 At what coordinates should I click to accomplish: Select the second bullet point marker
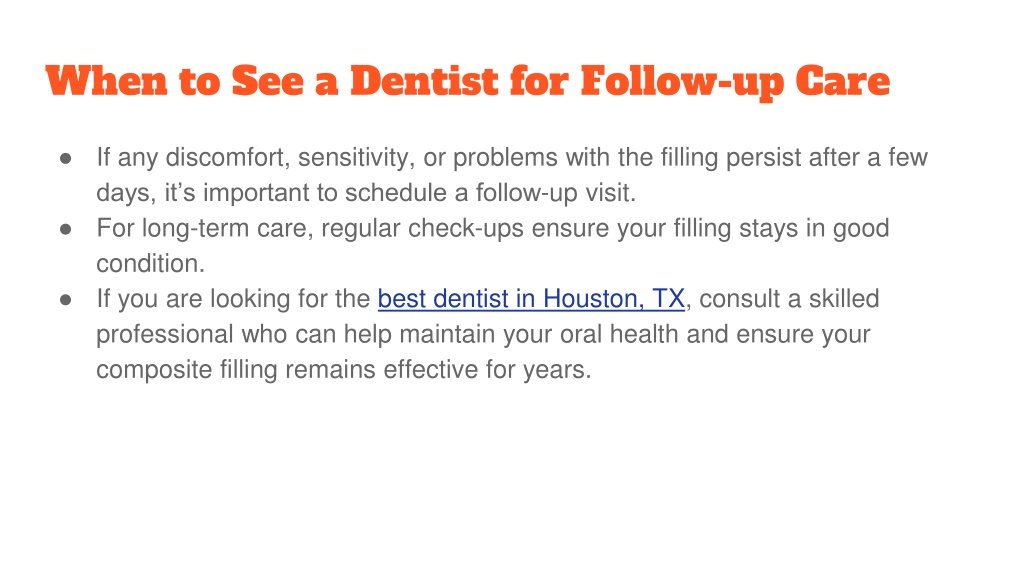[x=65, y=229]
